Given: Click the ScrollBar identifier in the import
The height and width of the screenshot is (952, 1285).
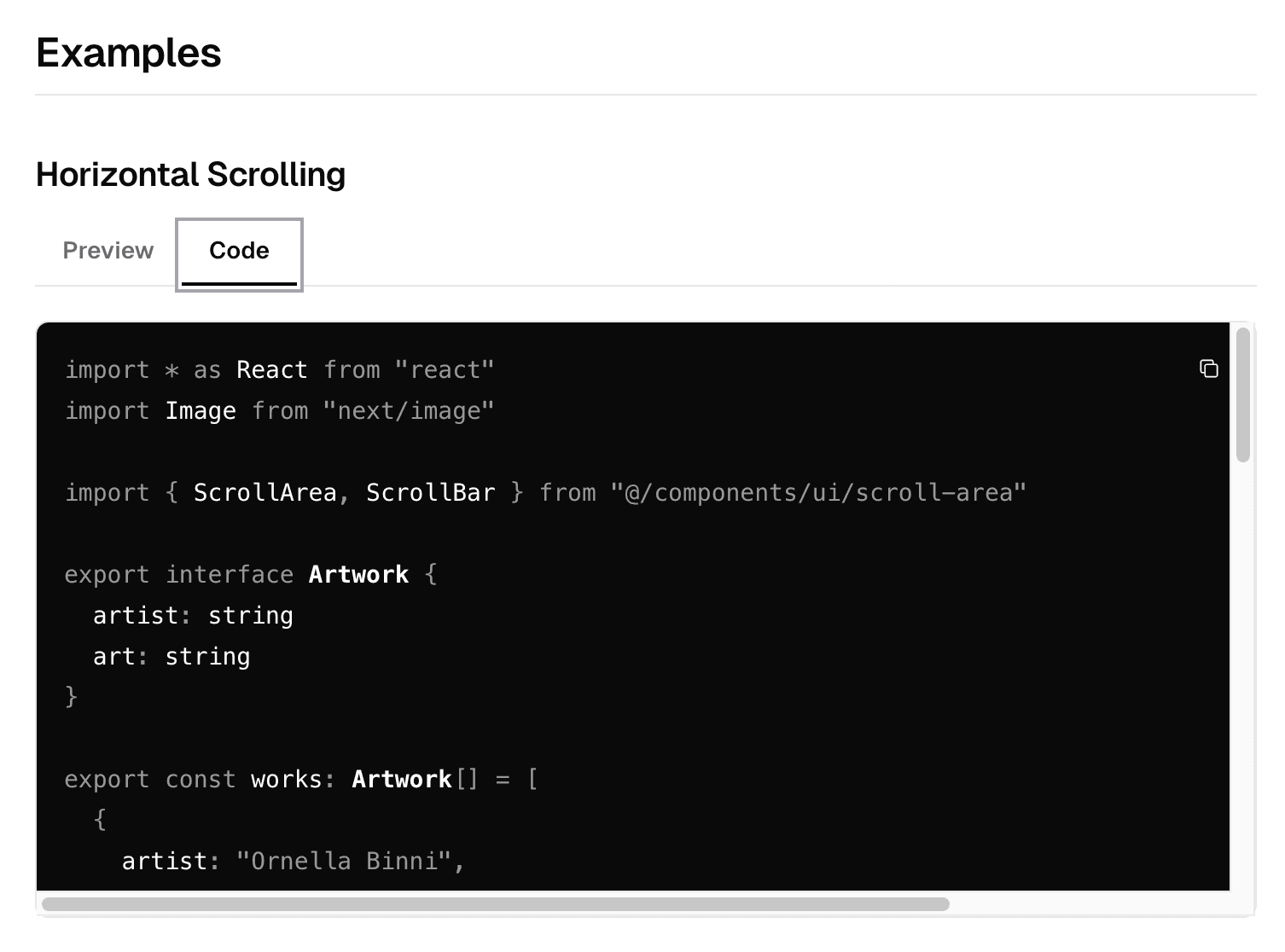Looking at the screenshot, I should 431,493.
